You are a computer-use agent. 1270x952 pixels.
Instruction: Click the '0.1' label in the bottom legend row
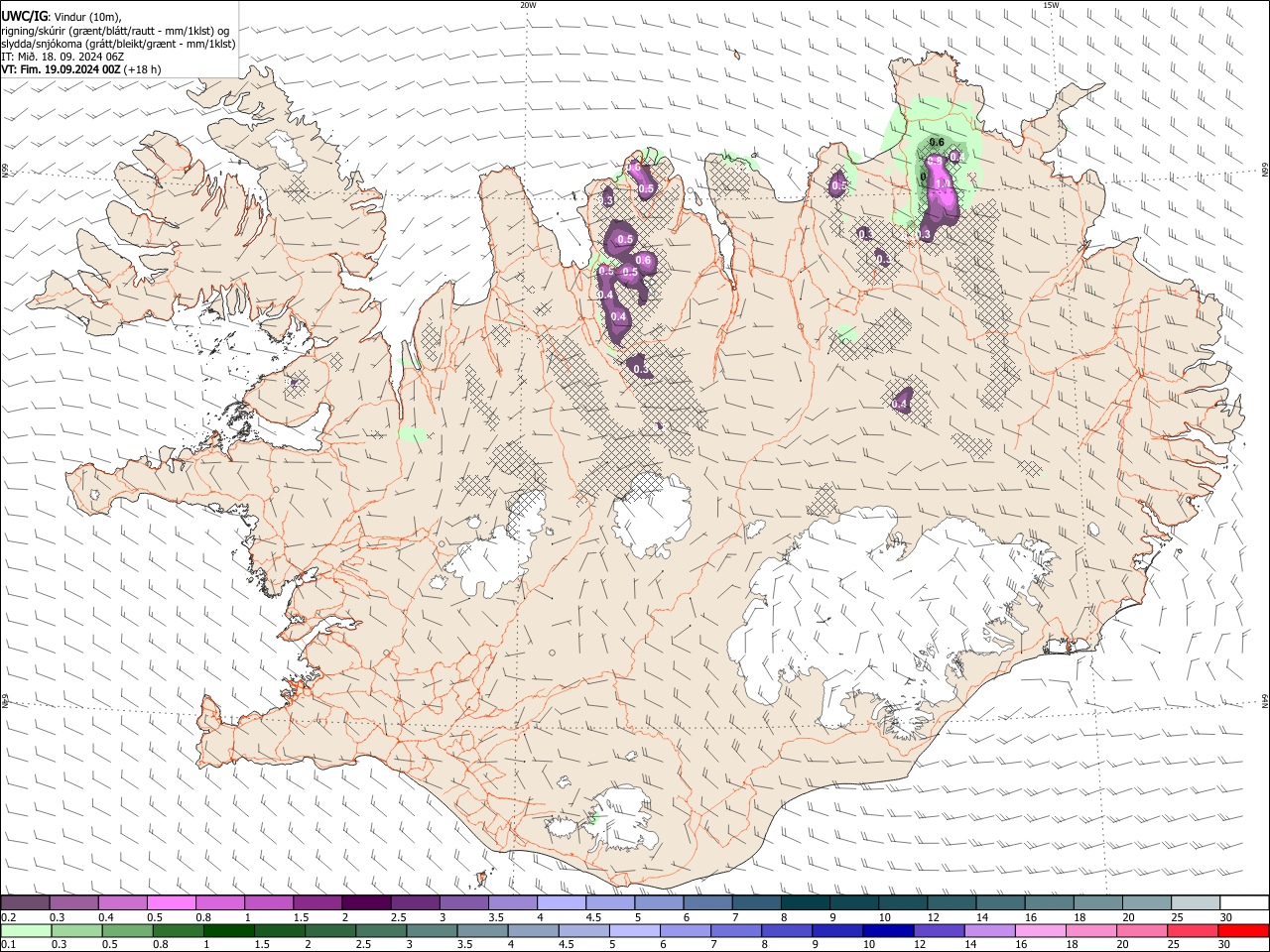pyautogui.click(x=8, y=945)
